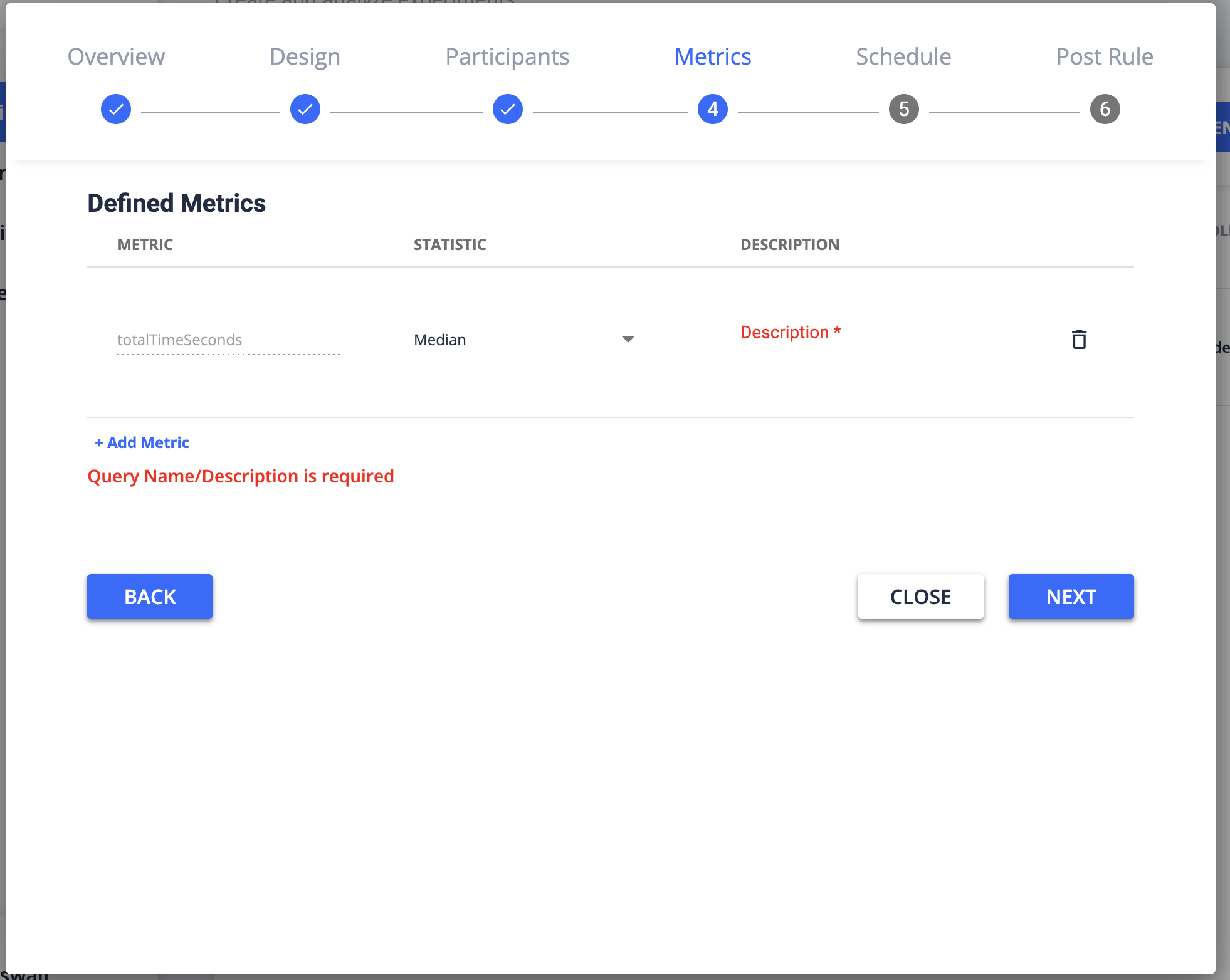The height and width of the screenshot is (980, 1230).
Task: Click the completed checkmark for Overview step
Action: (115, 109)
